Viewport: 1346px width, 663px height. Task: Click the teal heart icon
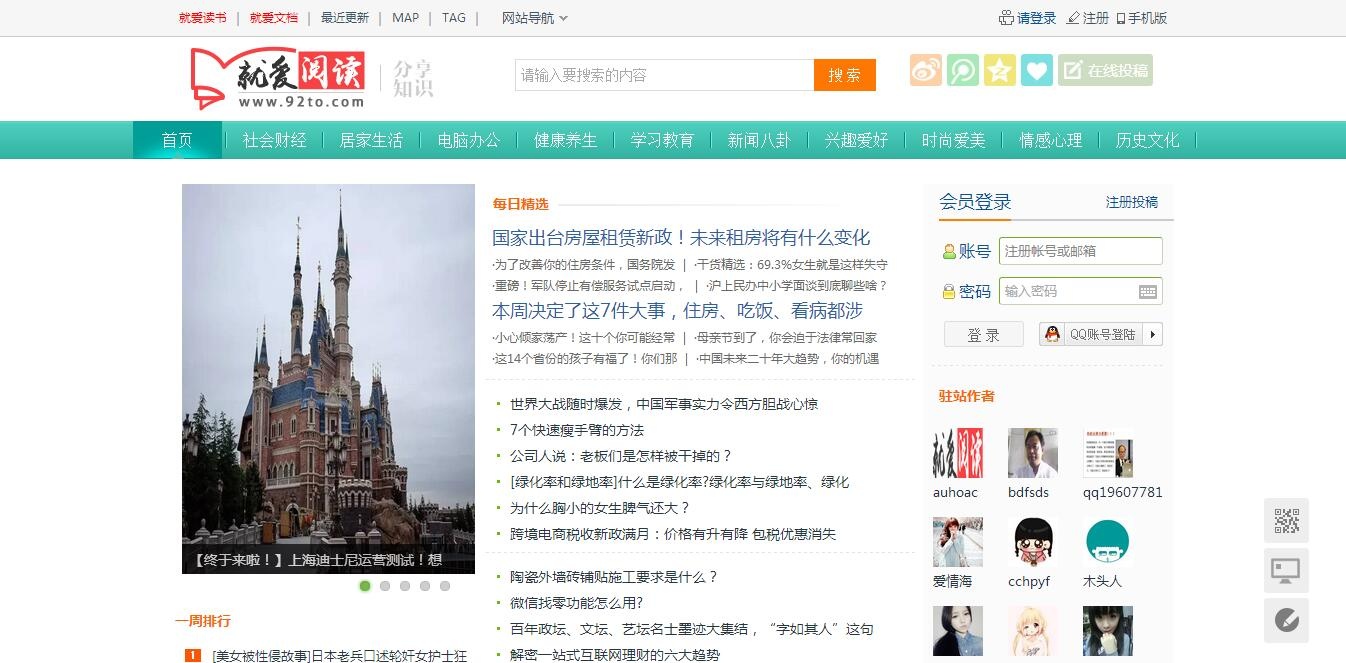click(x=1037, y=70)
